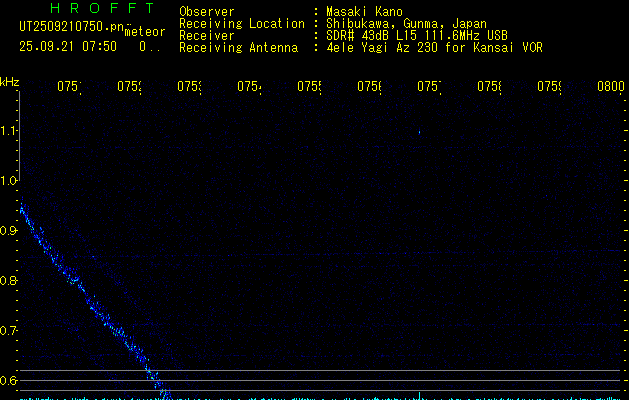
Task: Click the Receiving Antenna field label
Action: pyautogui.click(x=238, y=47)
